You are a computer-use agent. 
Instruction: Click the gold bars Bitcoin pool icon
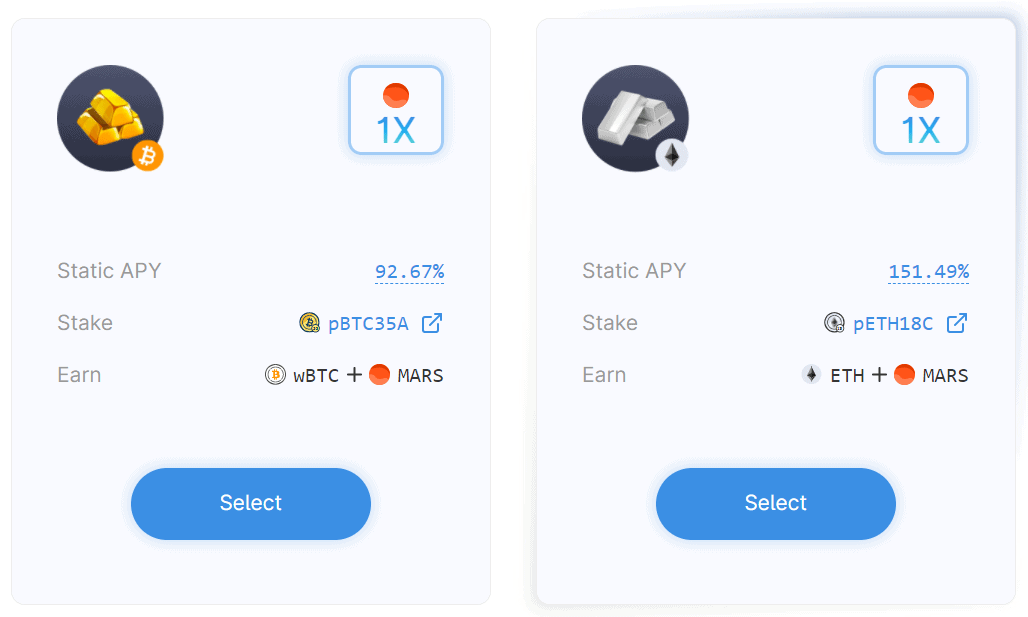point(110,118)
